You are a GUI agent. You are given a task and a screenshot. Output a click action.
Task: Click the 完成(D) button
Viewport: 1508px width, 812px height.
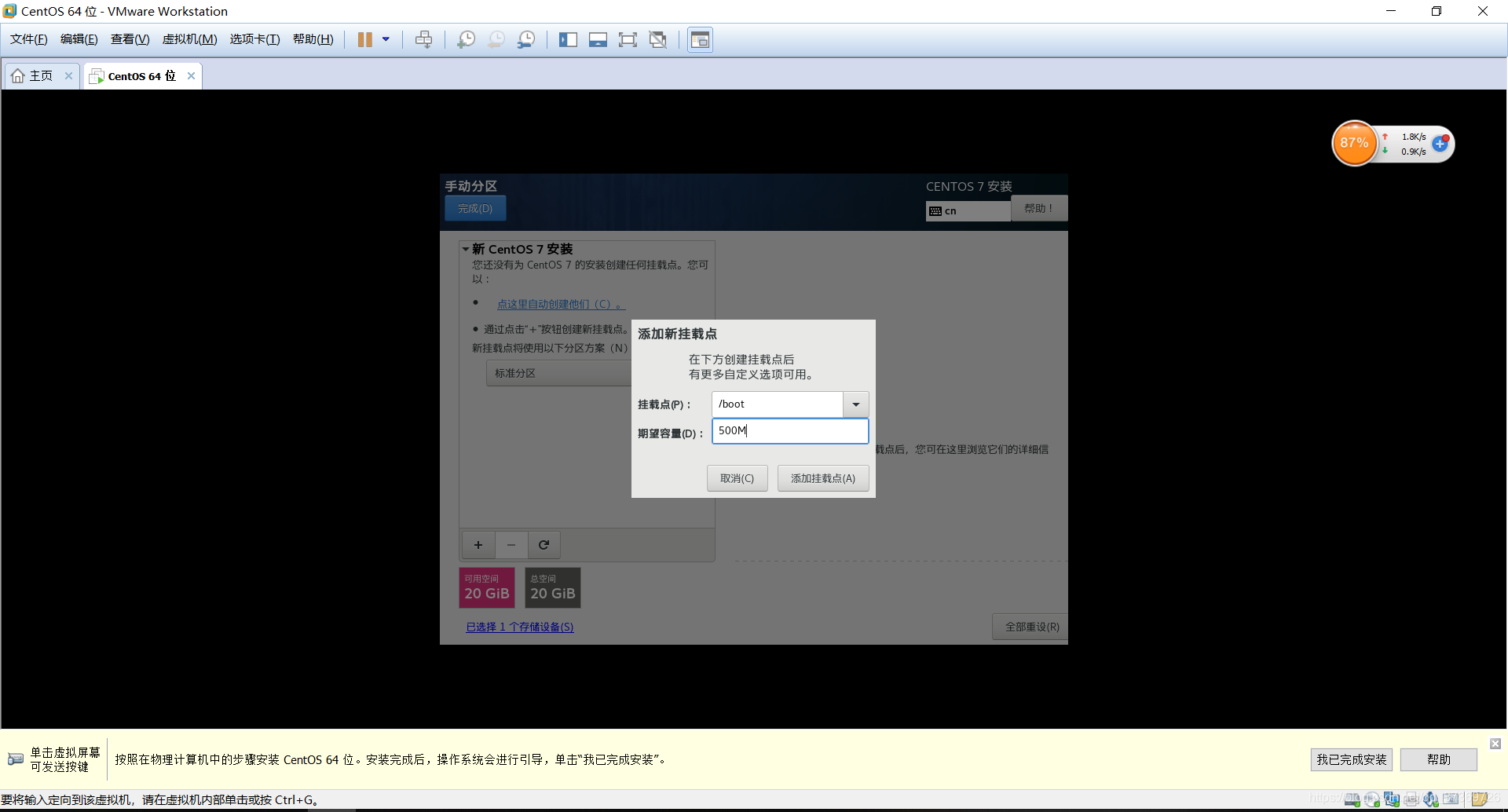(475, 208)
